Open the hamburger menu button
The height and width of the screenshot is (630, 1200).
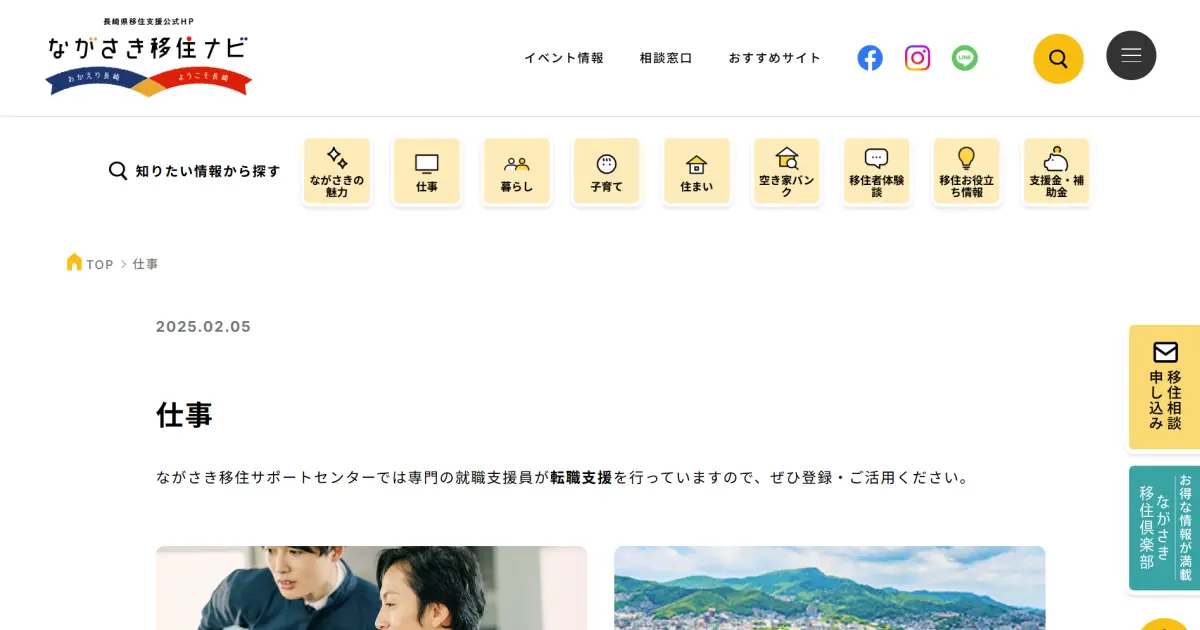(x=1131, y=56)
